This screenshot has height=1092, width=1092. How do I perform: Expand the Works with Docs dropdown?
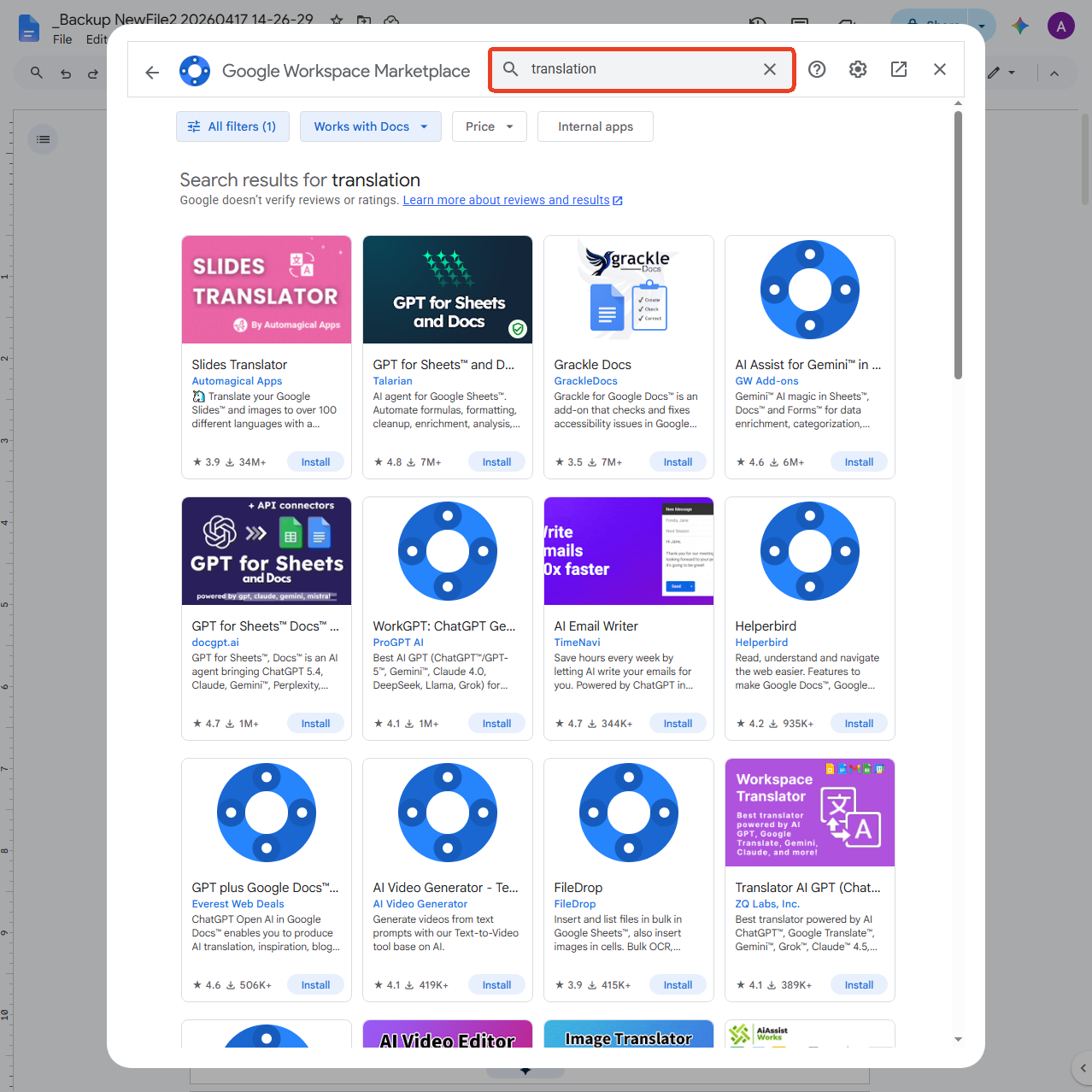(371, 126)
